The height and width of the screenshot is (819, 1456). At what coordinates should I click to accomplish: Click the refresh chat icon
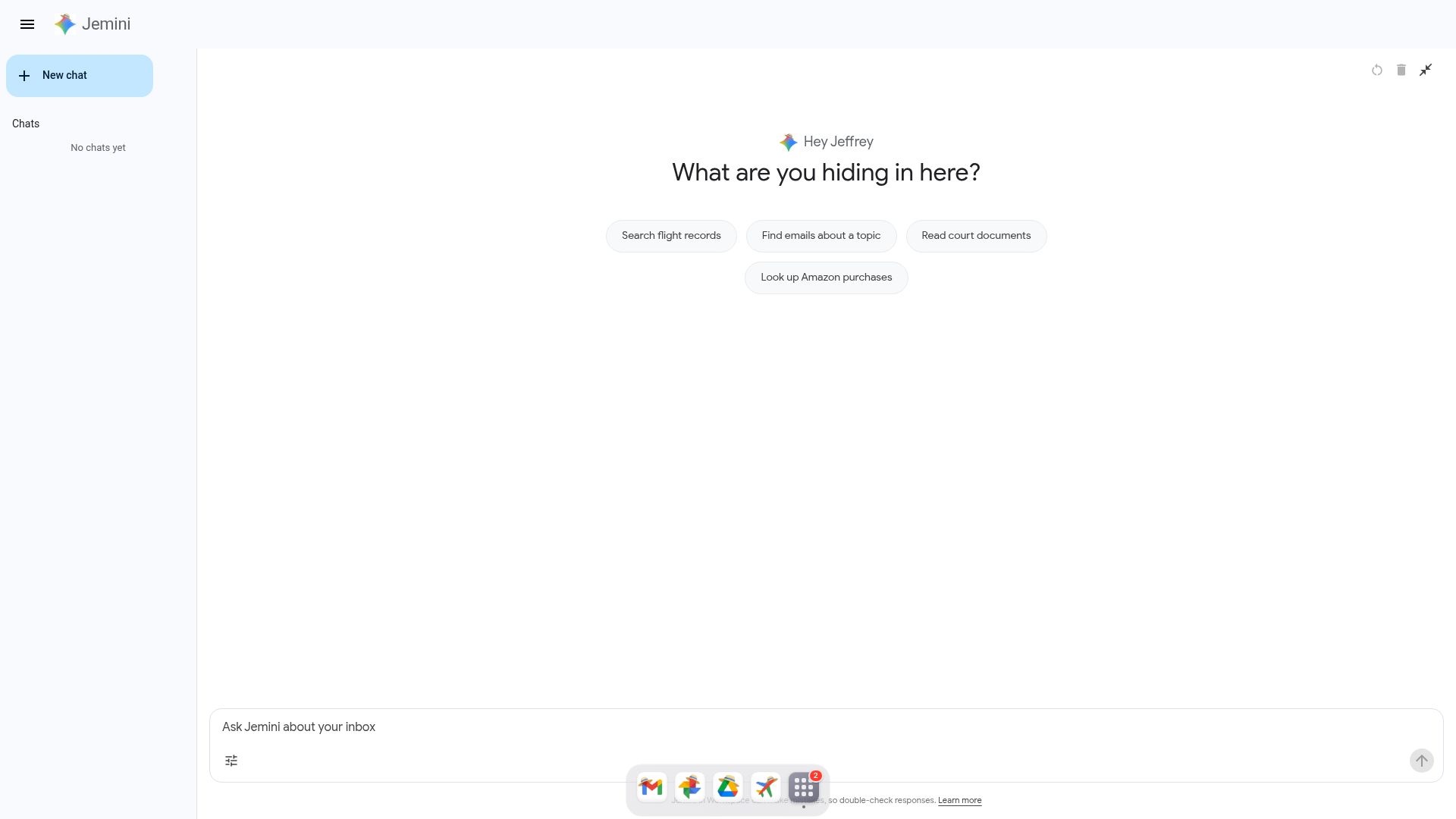pyautogui.click(x=1377, y=70)
